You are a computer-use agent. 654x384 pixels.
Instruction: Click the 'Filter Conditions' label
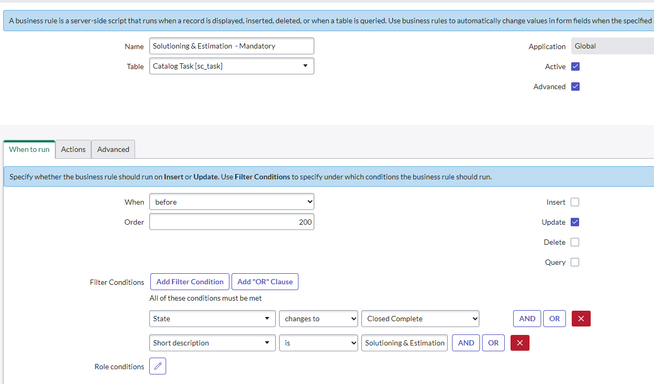(x=117, y=282)
